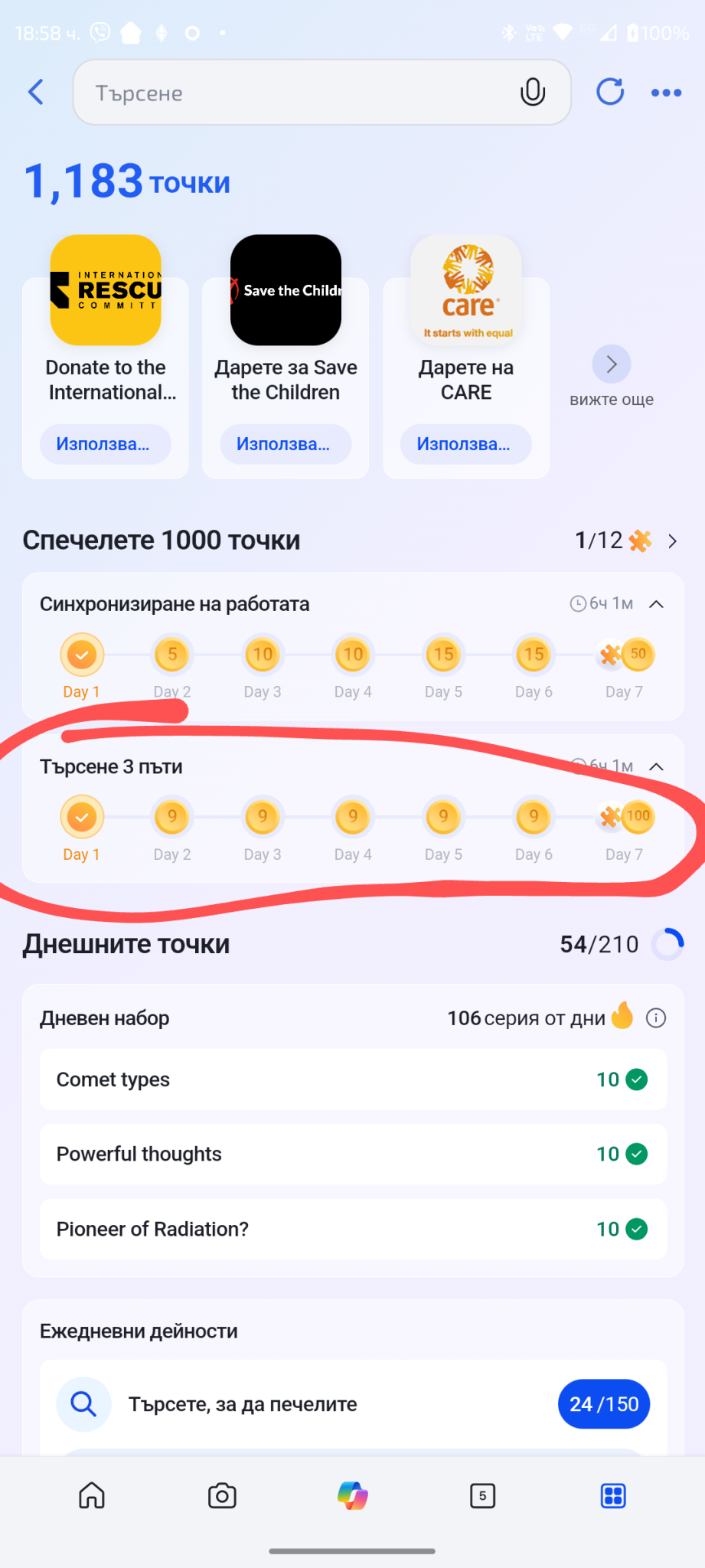Redeem the CARE donation

(x=465, y=444)
